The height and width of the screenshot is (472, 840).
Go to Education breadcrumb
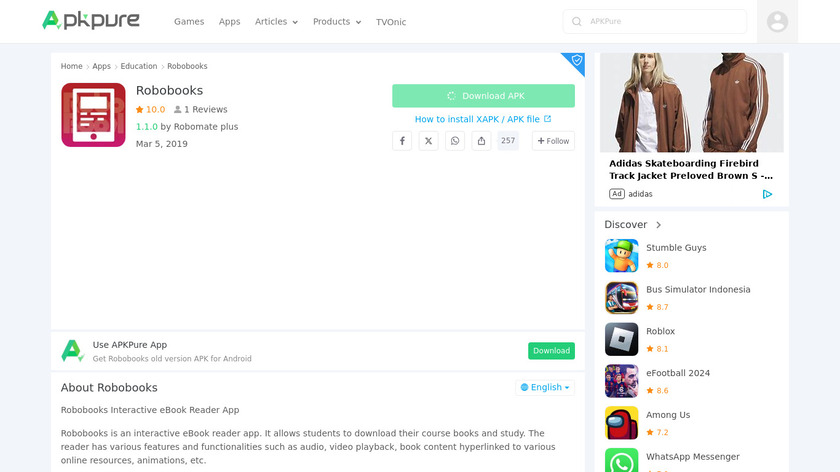point(139,66)
